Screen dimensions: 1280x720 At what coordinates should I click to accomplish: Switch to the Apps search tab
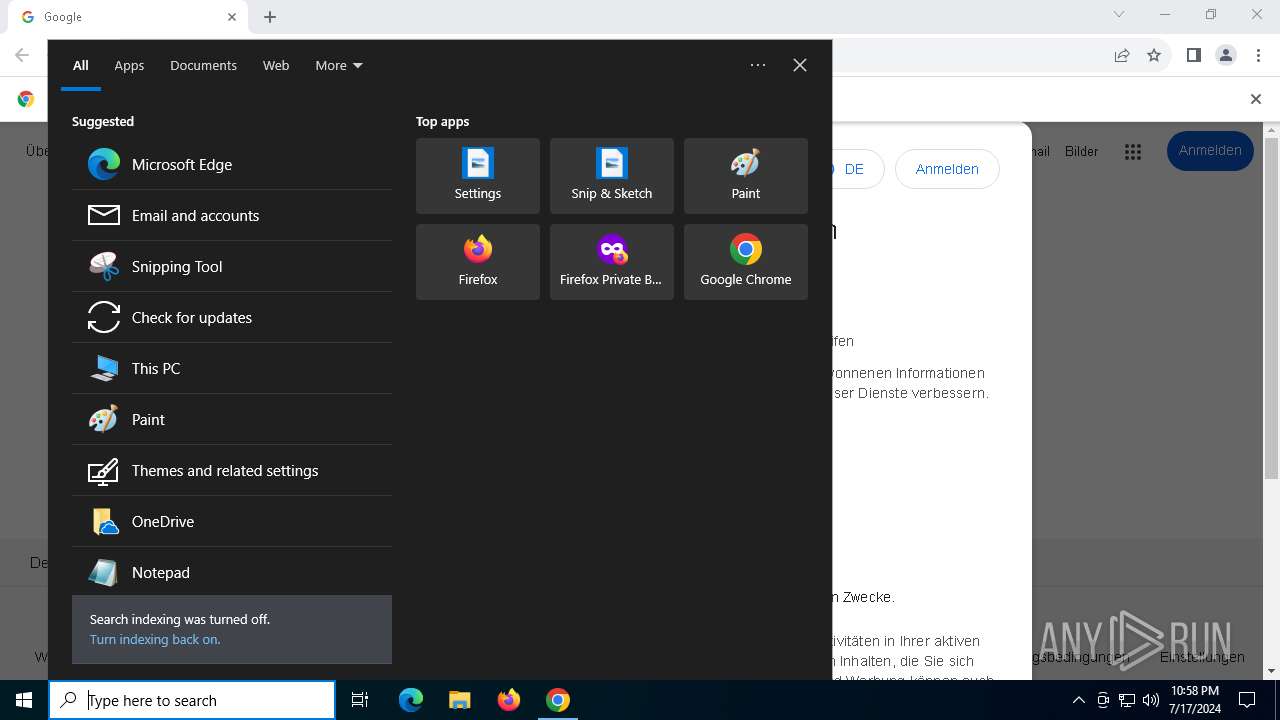[129, 65]
